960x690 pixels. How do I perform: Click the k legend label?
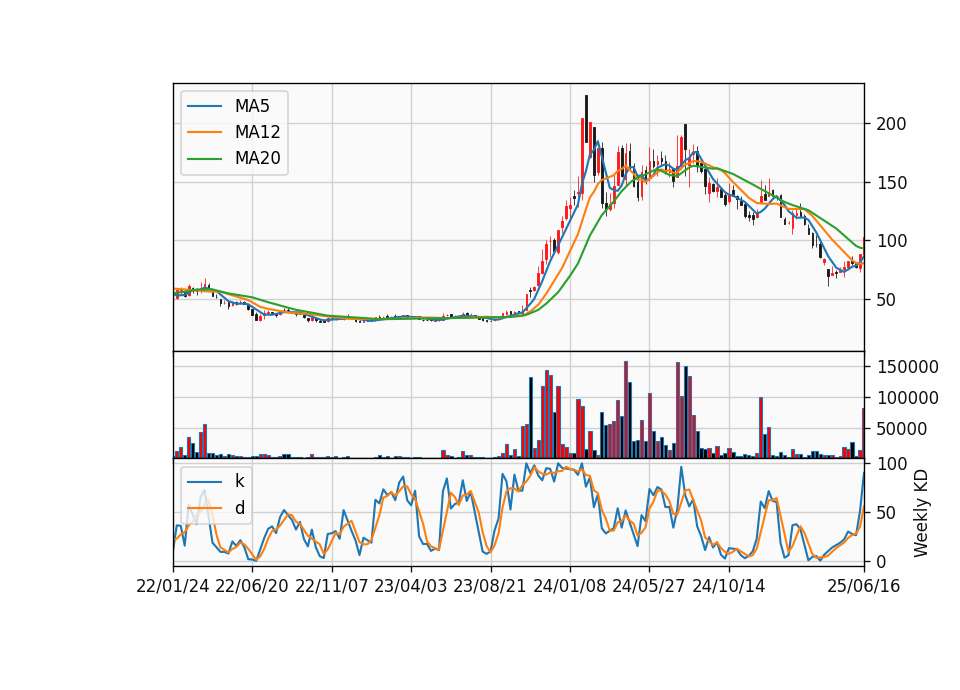click(x=239, y=481)
